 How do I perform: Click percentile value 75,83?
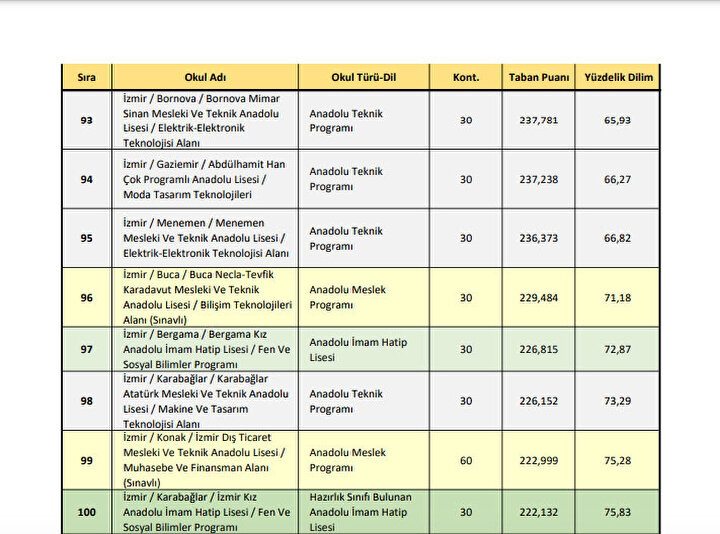point(618,512)
